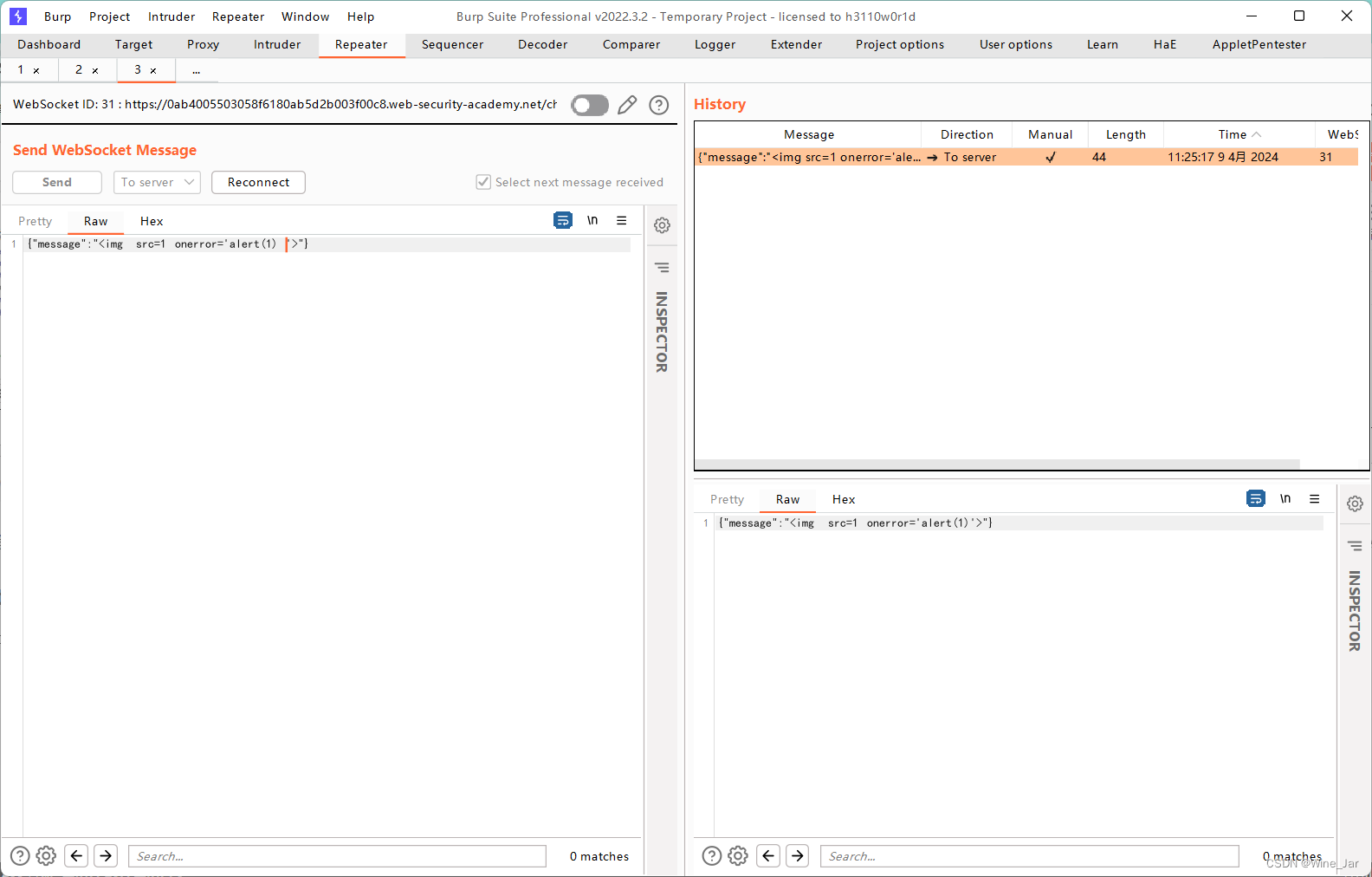Open history viewer hamburger menu
The image size is (1372, 877).
[x=1315, y=498]
